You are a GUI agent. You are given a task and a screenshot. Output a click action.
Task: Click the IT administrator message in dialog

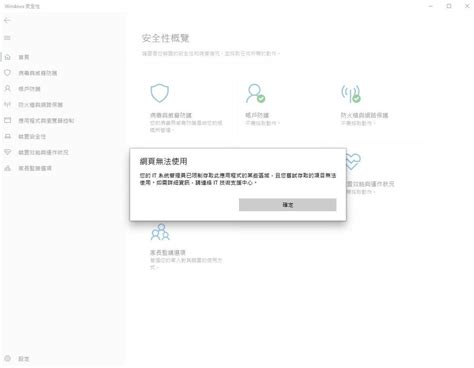[x=238, y=179]
